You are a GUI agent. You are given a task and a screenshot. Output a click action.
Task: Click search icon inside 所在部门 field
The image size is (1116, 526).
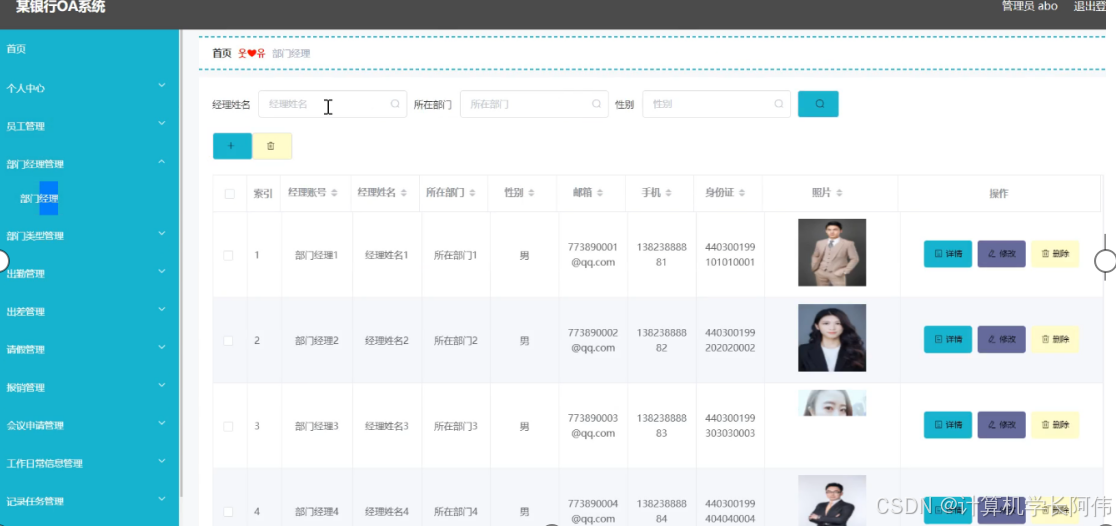click(x=596, y=104)
